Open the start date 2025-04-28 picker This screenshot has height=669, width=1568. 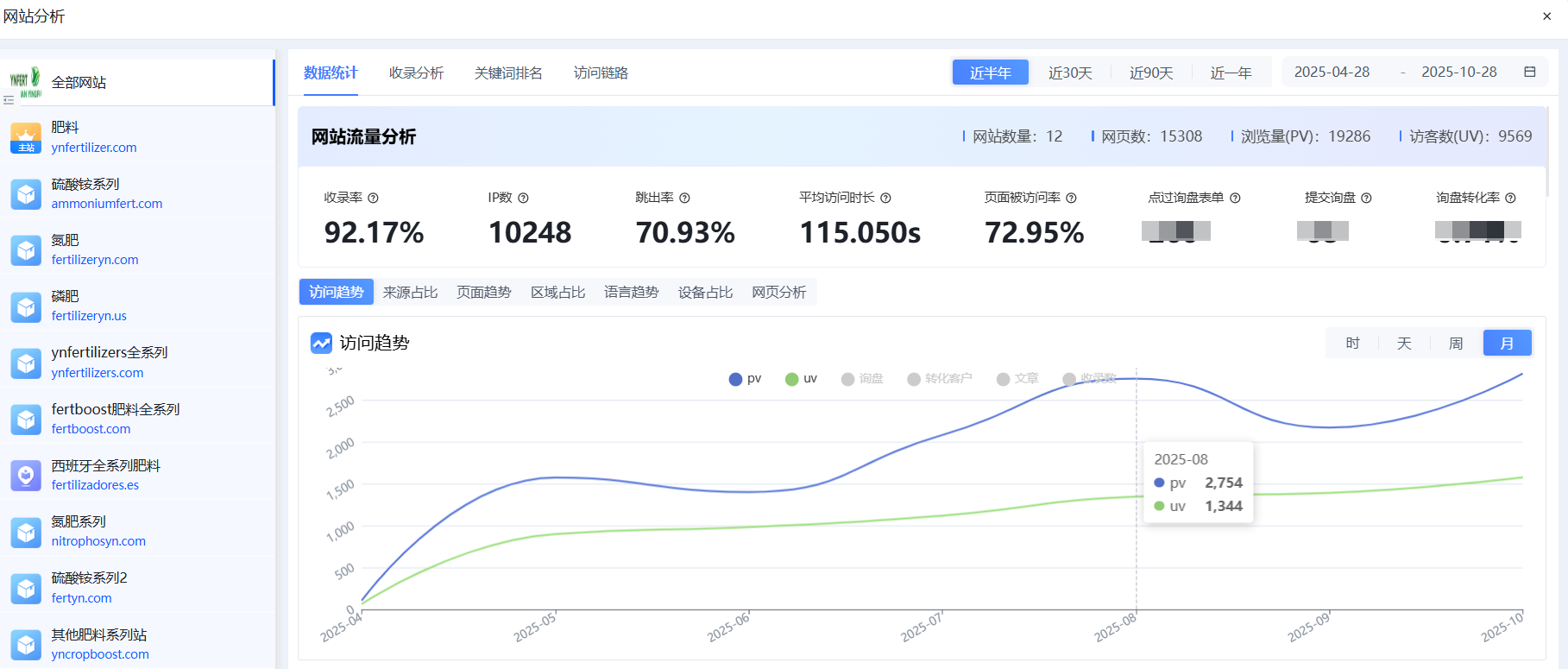click(x=1332, y=72)
